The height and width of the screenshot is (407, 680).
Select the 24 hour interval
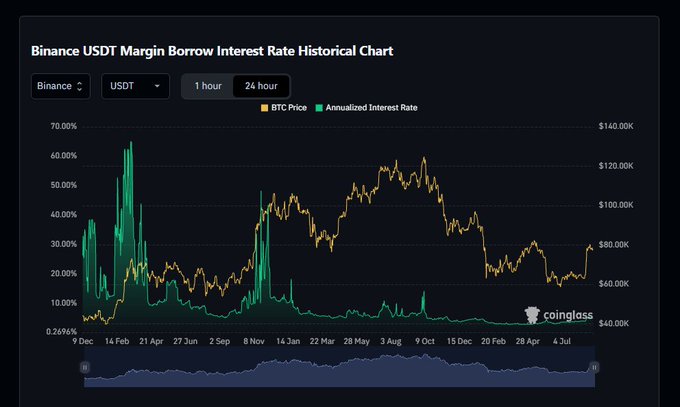(261, 86)
